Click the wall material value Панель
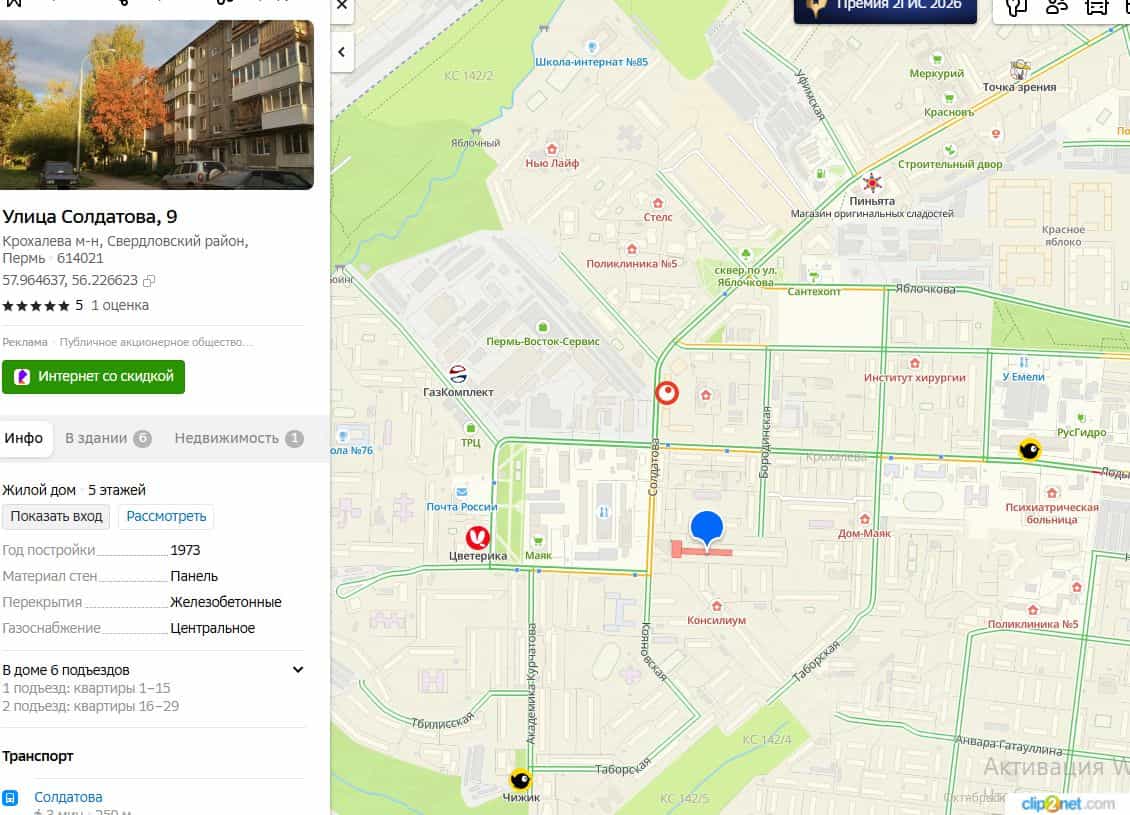Screen dimensions: 1130x815 (x=194, y=576)
